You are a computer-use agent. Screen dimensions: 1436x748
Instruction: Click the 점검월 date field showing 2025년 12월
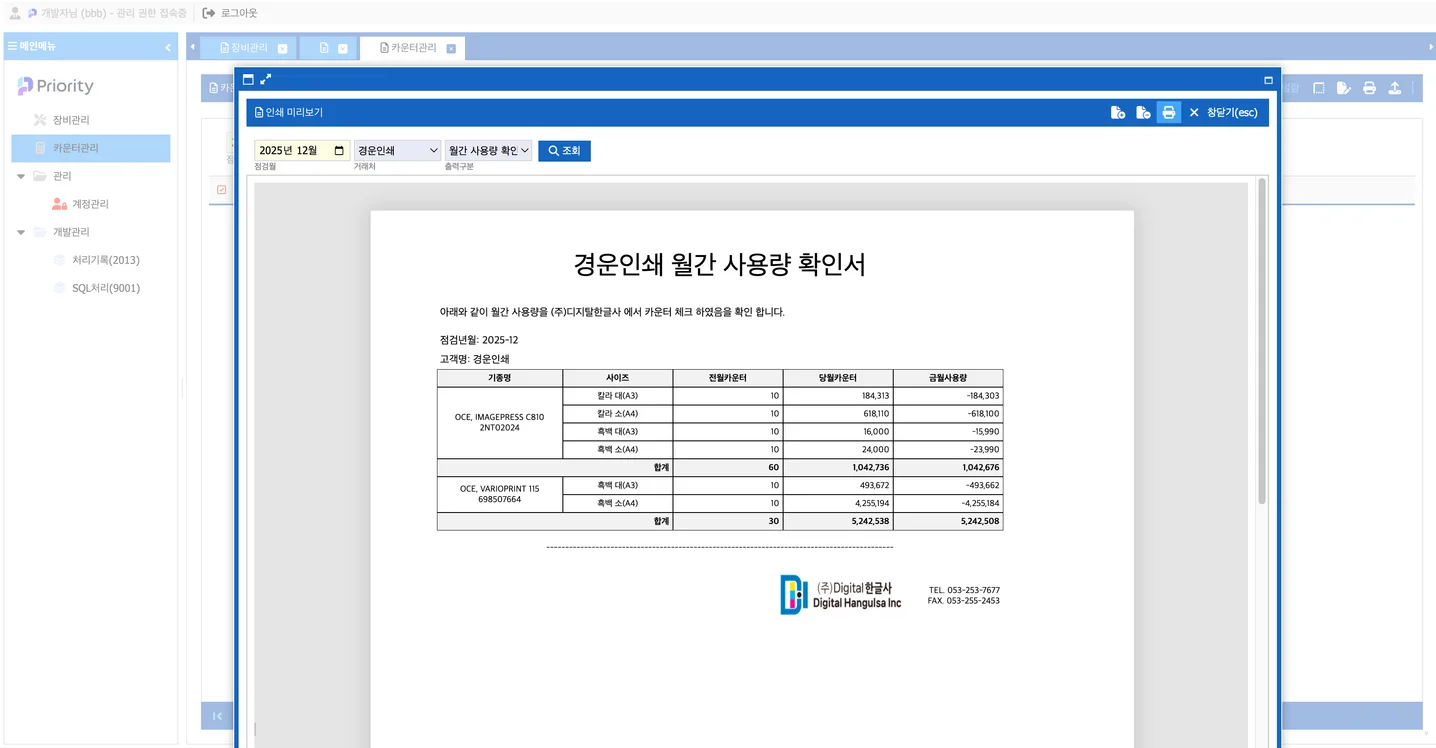pos(303,150)
